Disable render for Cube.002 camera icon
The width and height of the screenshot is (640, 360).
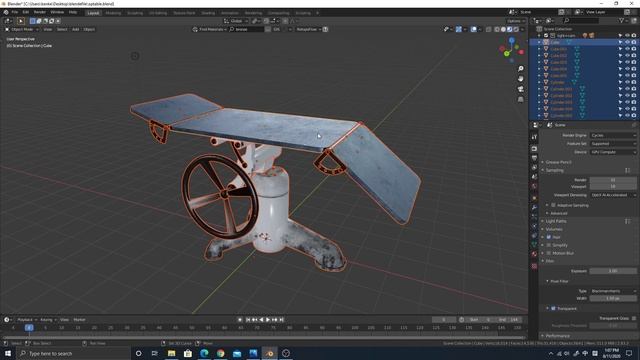[x=634, y=56]
